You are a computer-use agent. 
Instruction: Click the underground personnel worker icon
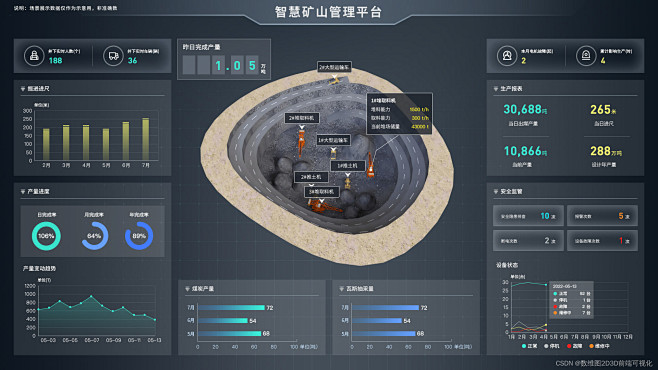(x=34, y=56)
